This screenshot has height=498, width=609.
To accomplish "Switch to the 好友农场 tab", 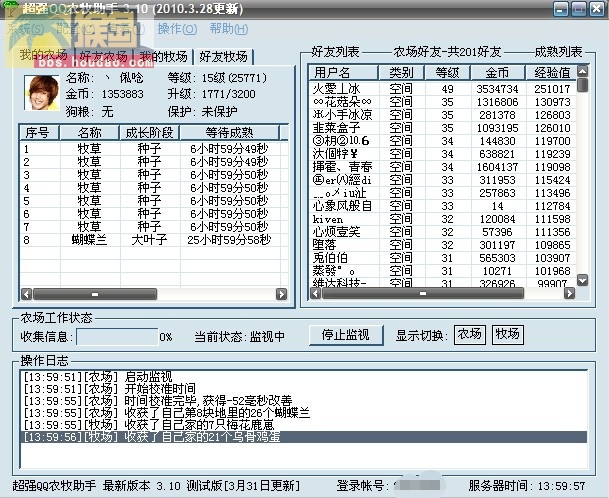I will coord(103,57).
